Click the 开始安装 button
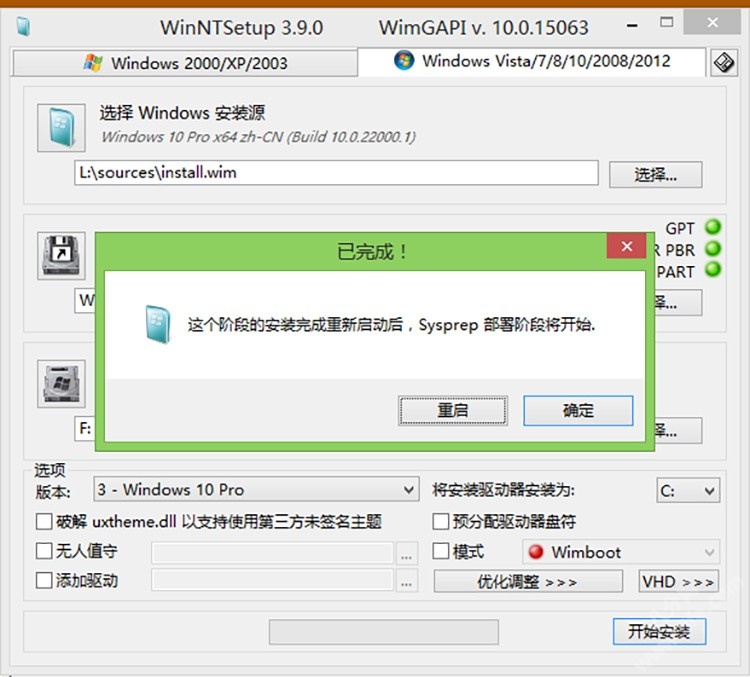The width and height of the screenshot is (750, 677). [x=659, y=632]
